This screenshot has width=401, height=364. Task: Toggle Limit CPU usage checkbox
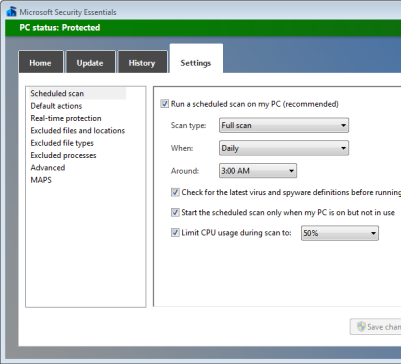pyautogui.click(x=175, y=233)
